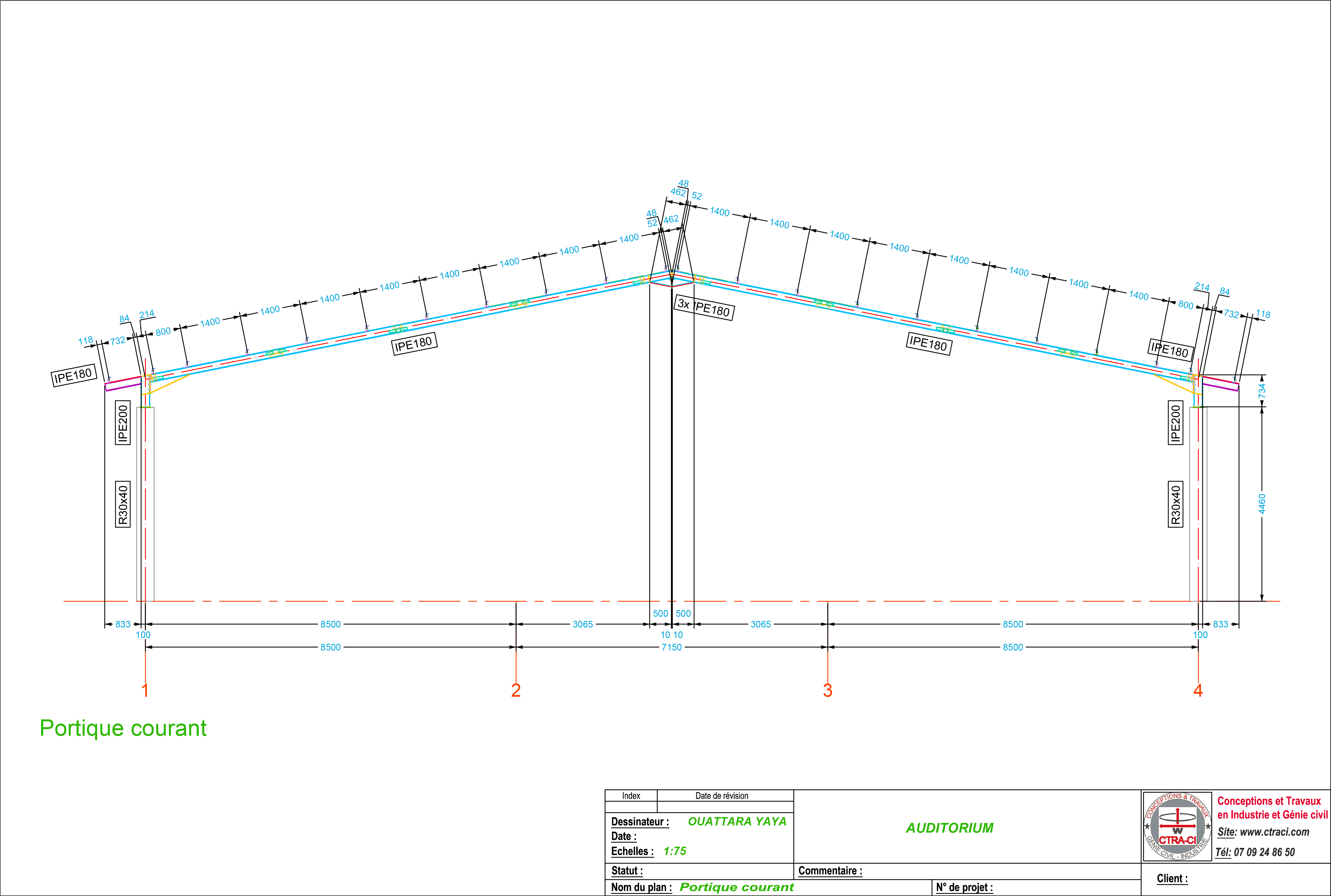Screen dimensions: 1331x896
Task: Click axis number 3 marker
Action: [x=827, y=690]
